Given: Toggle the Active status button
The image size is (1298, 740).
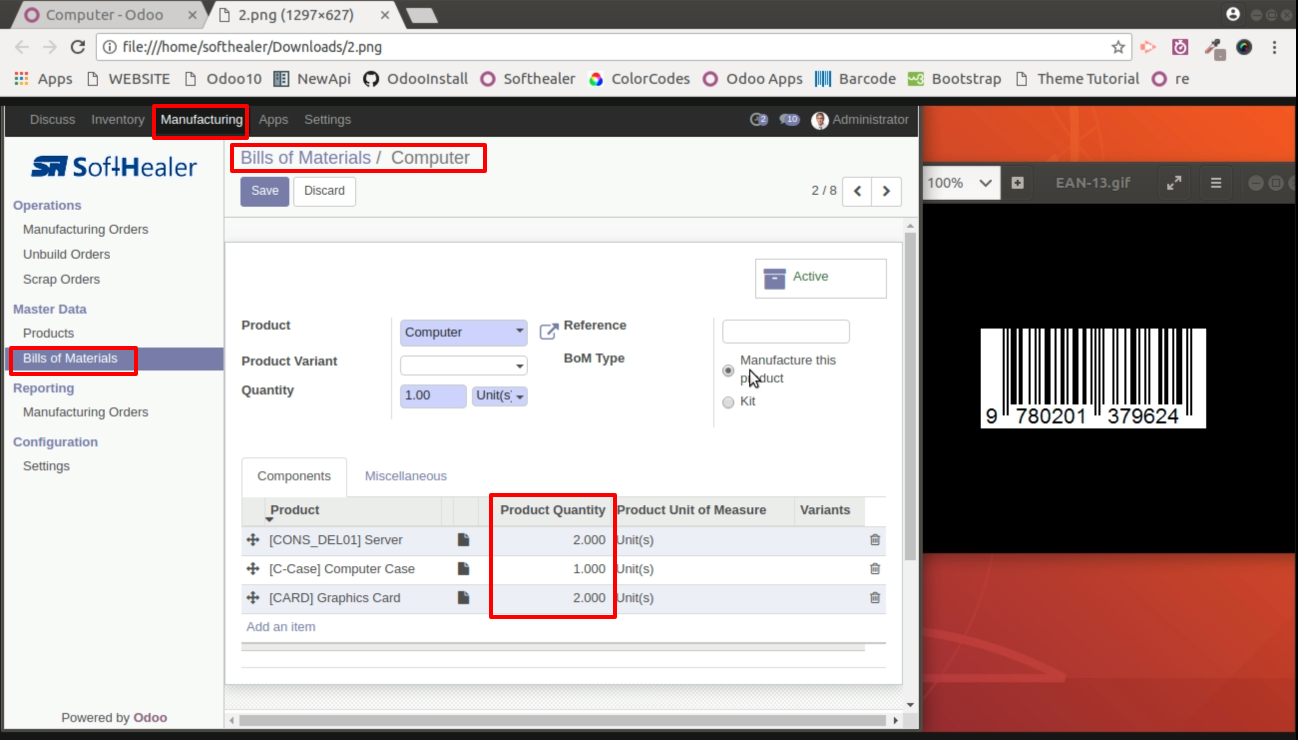Looking at the screenshot, I should [x=821, y=278].
